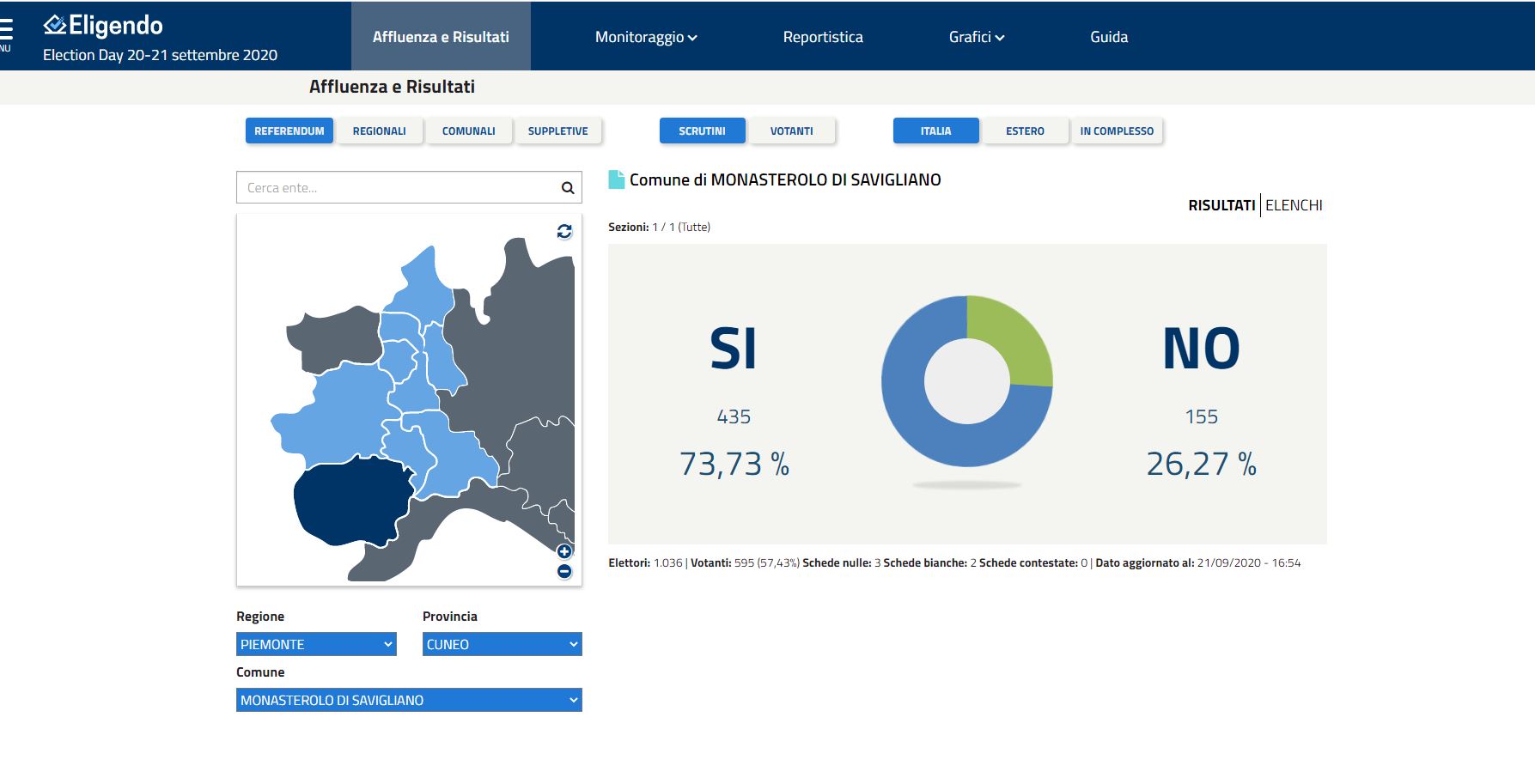The image size is (1535, 784).
Task: Toggle view to VOTANTI
Action: pos(791,131)
